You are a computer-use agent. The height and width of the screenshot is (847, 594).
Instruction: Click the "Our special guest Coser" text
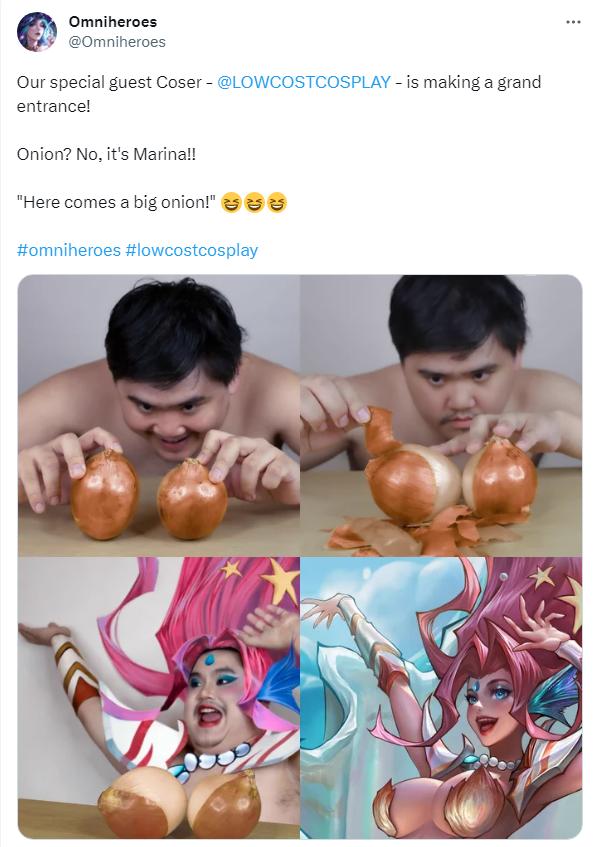pyautogui.click(x=109, y=82)
